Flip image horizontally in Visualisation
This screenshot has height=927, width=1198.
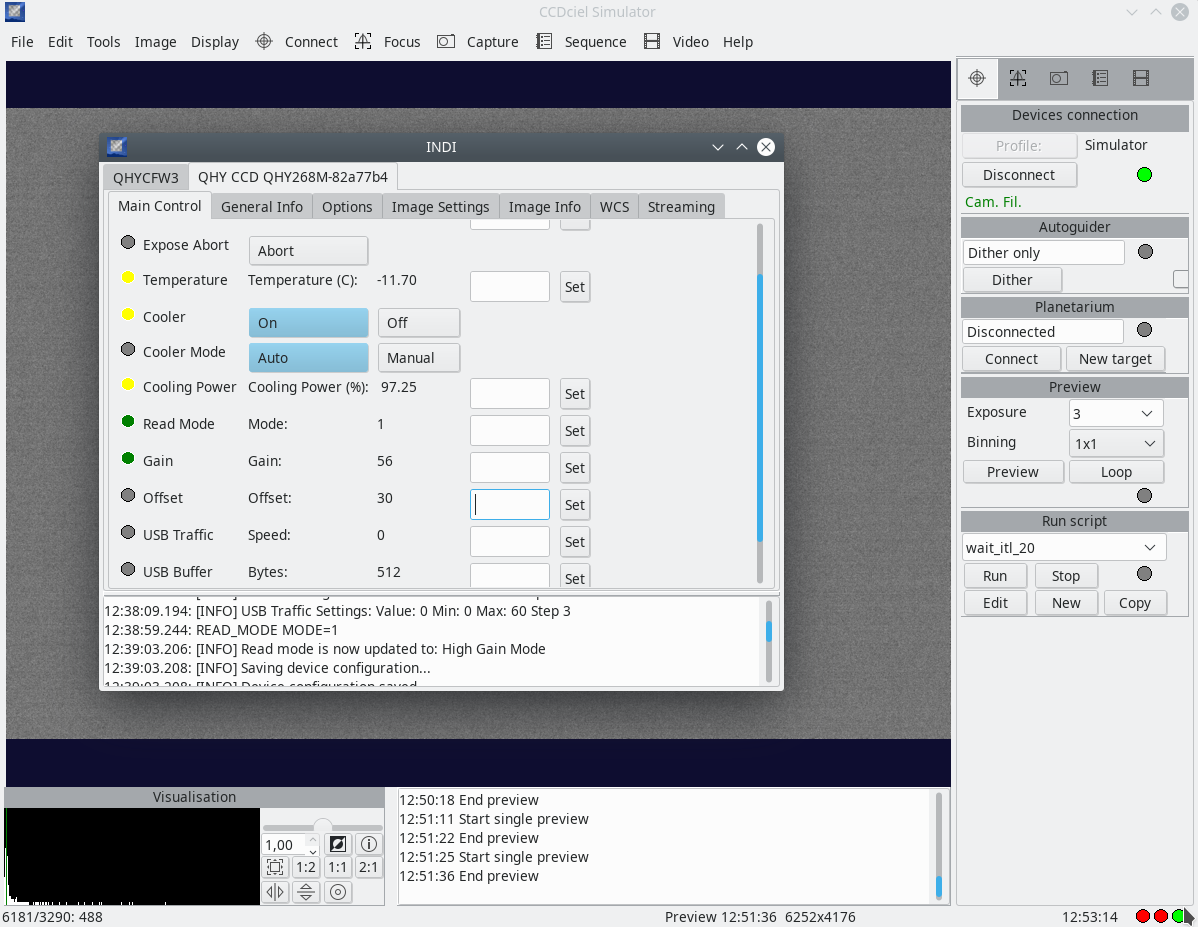point(275,892)
